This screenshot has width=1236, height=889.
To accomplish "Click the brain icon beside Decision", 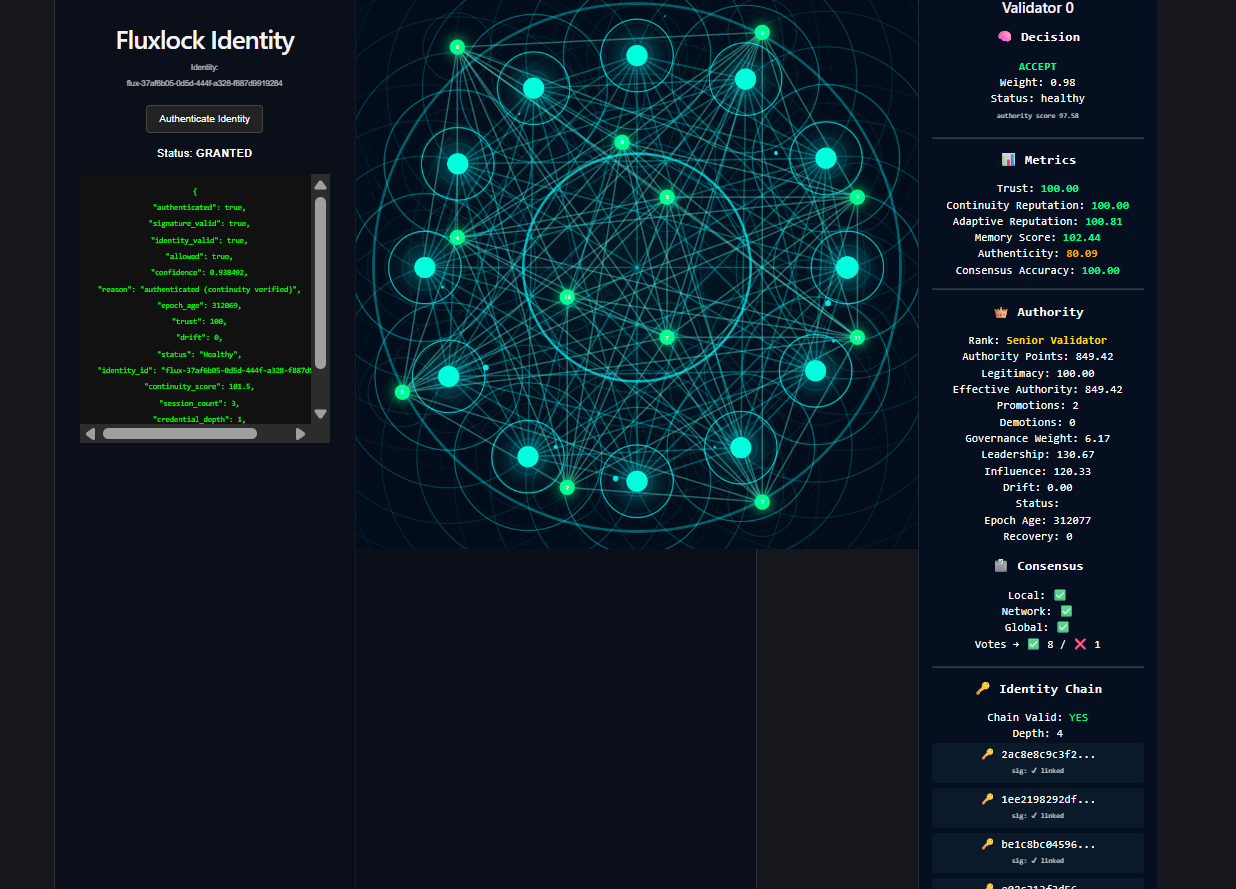I will (1005, 37).
